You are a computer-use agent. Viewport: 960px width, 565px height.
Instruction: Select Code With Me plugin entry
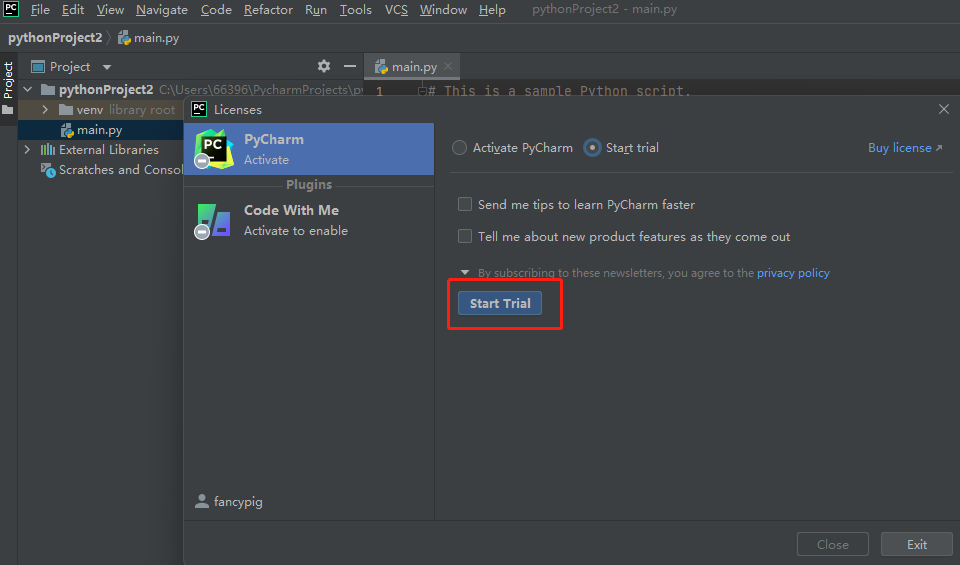309,220
